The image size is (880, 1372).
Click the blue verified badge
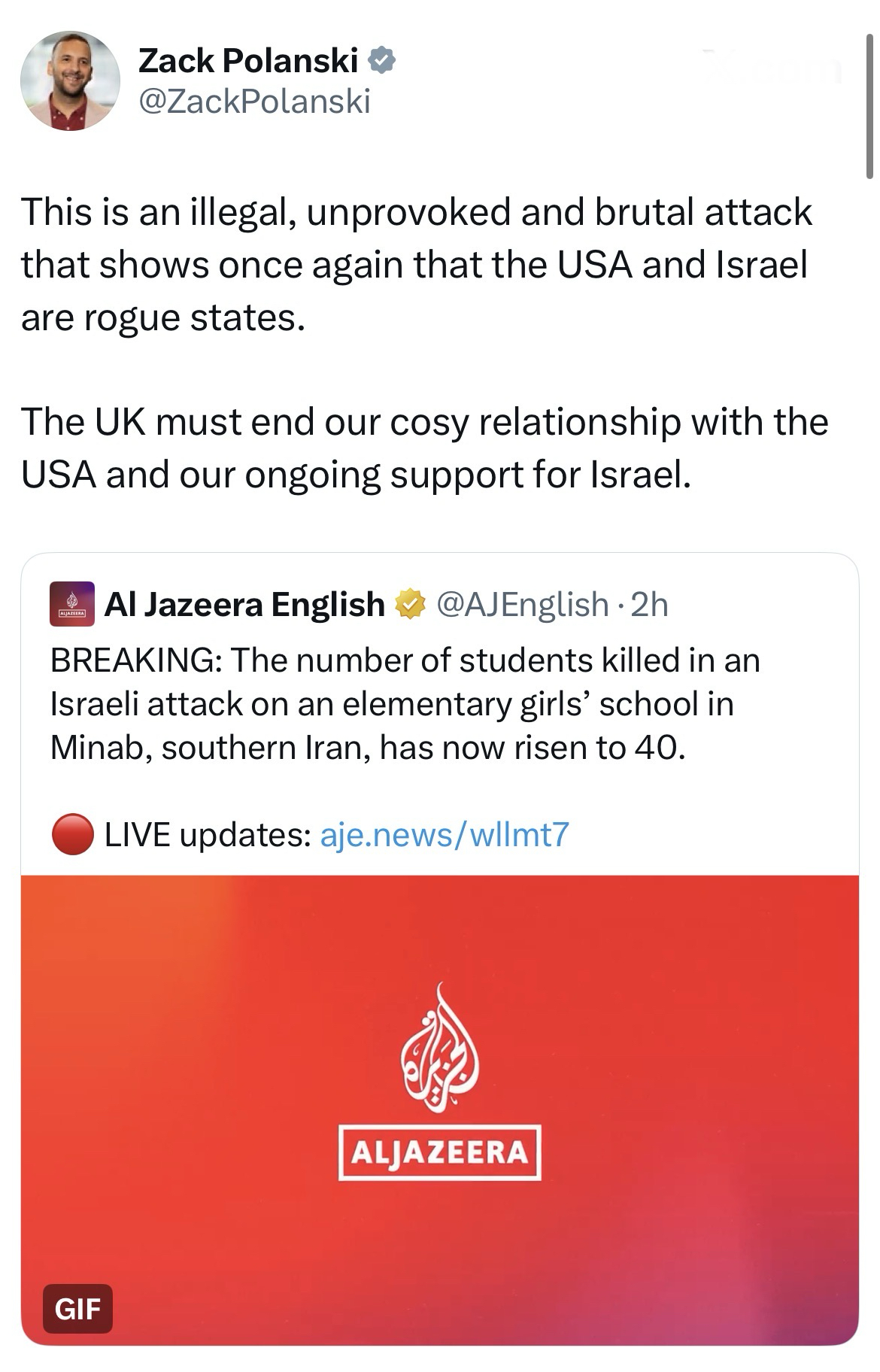pyautogui.click(x=382, y=60)
